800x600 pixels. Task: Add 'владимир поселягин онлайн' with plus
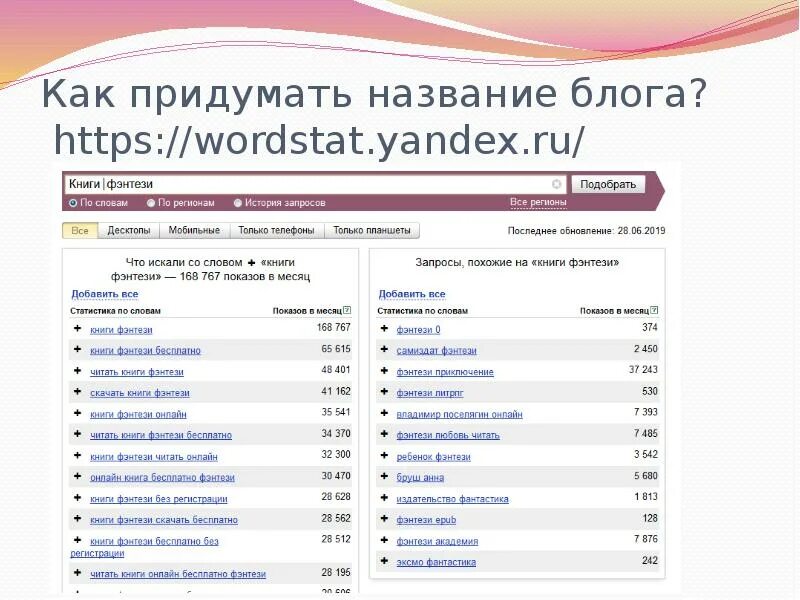point(385,413)
